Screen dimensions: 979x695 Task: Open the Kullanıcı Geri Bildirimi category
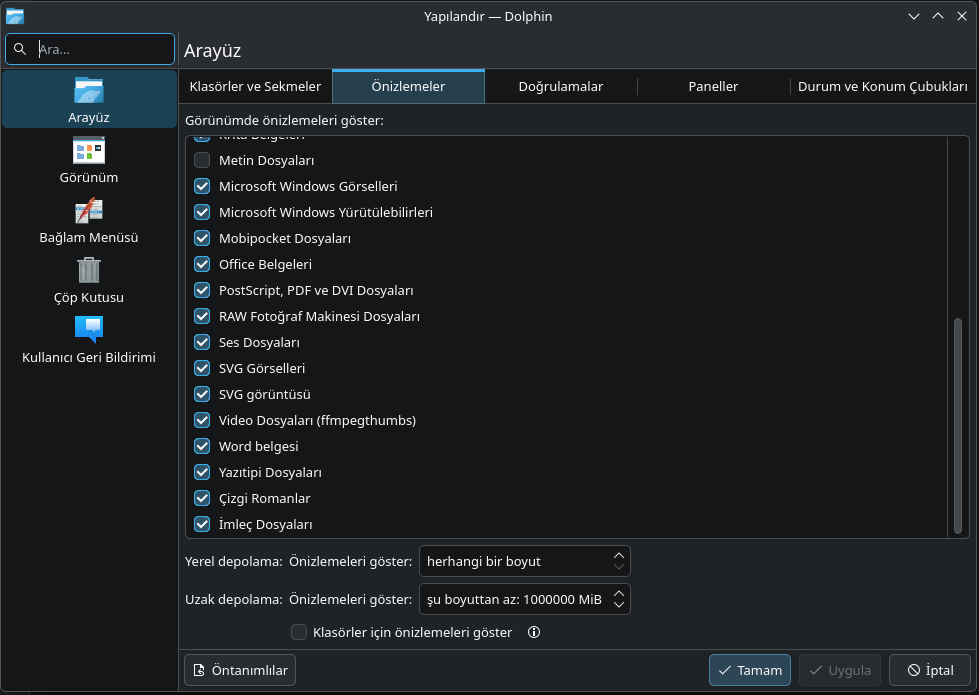[x=89, y=340]
